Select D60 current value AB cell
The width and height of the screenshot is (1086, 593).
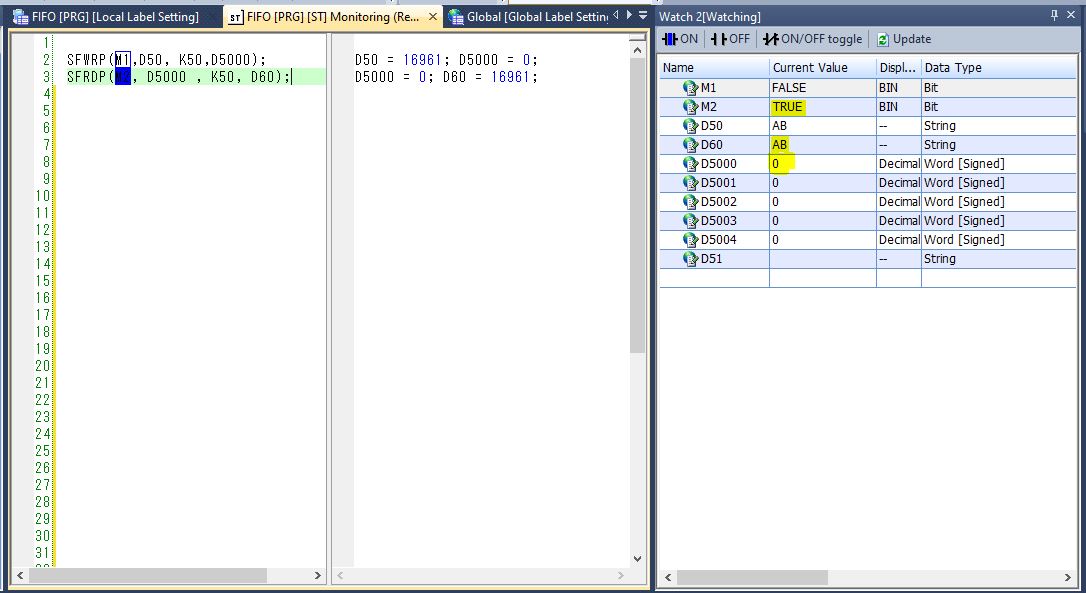pos(822,145)
